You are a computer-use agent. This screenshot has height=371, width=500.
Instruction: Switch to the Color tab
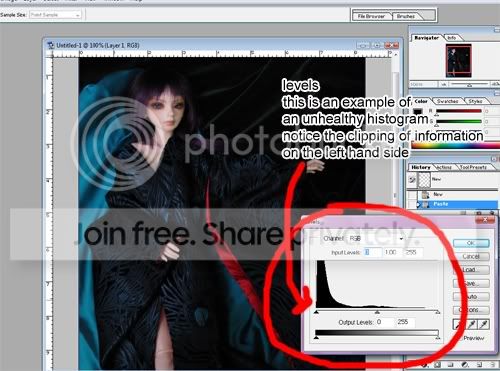click(421, 101)
